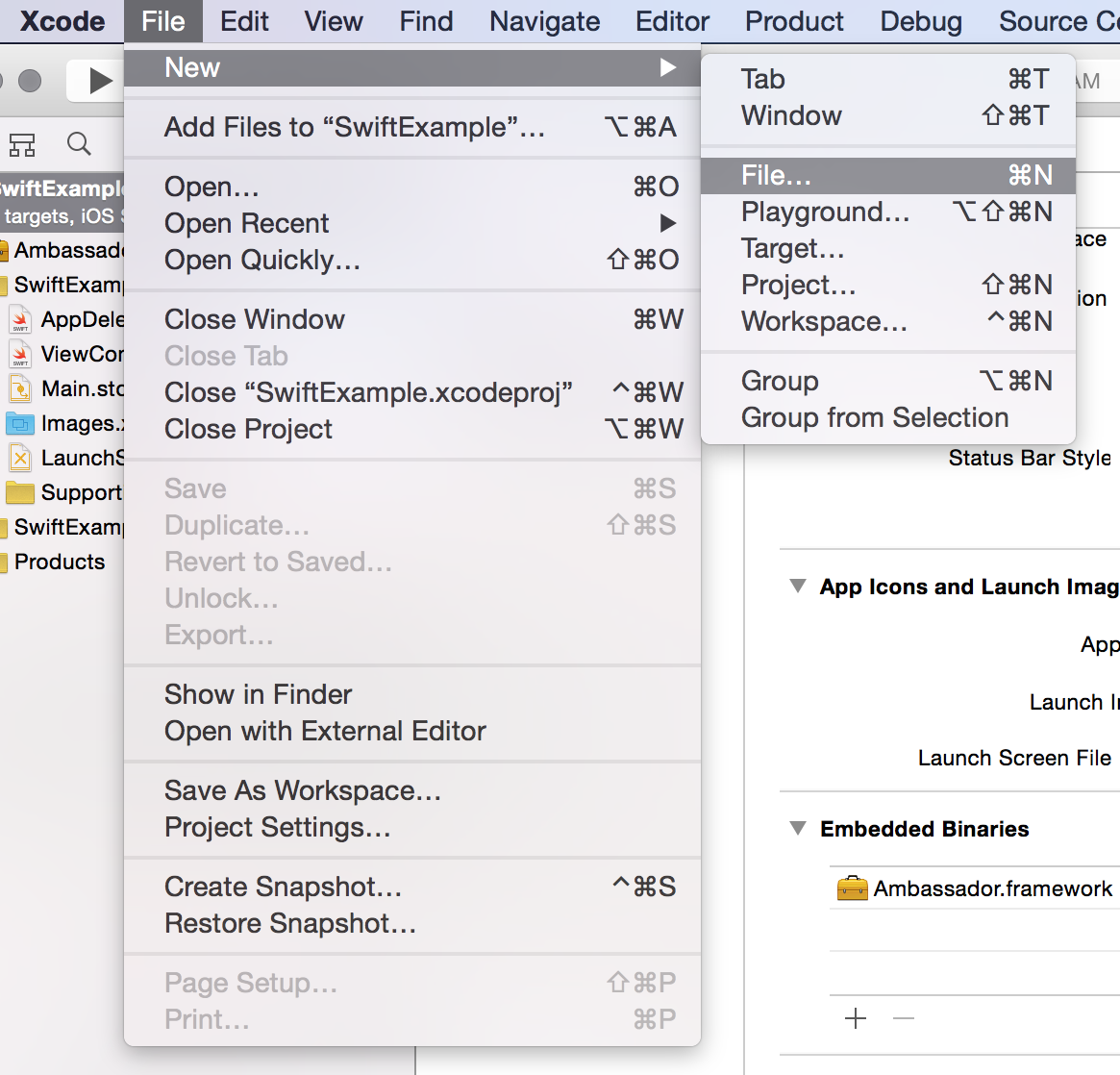Choose New File… from submenu
The width and height of the screenshot is (1120, 1075).
click(888, 176)
